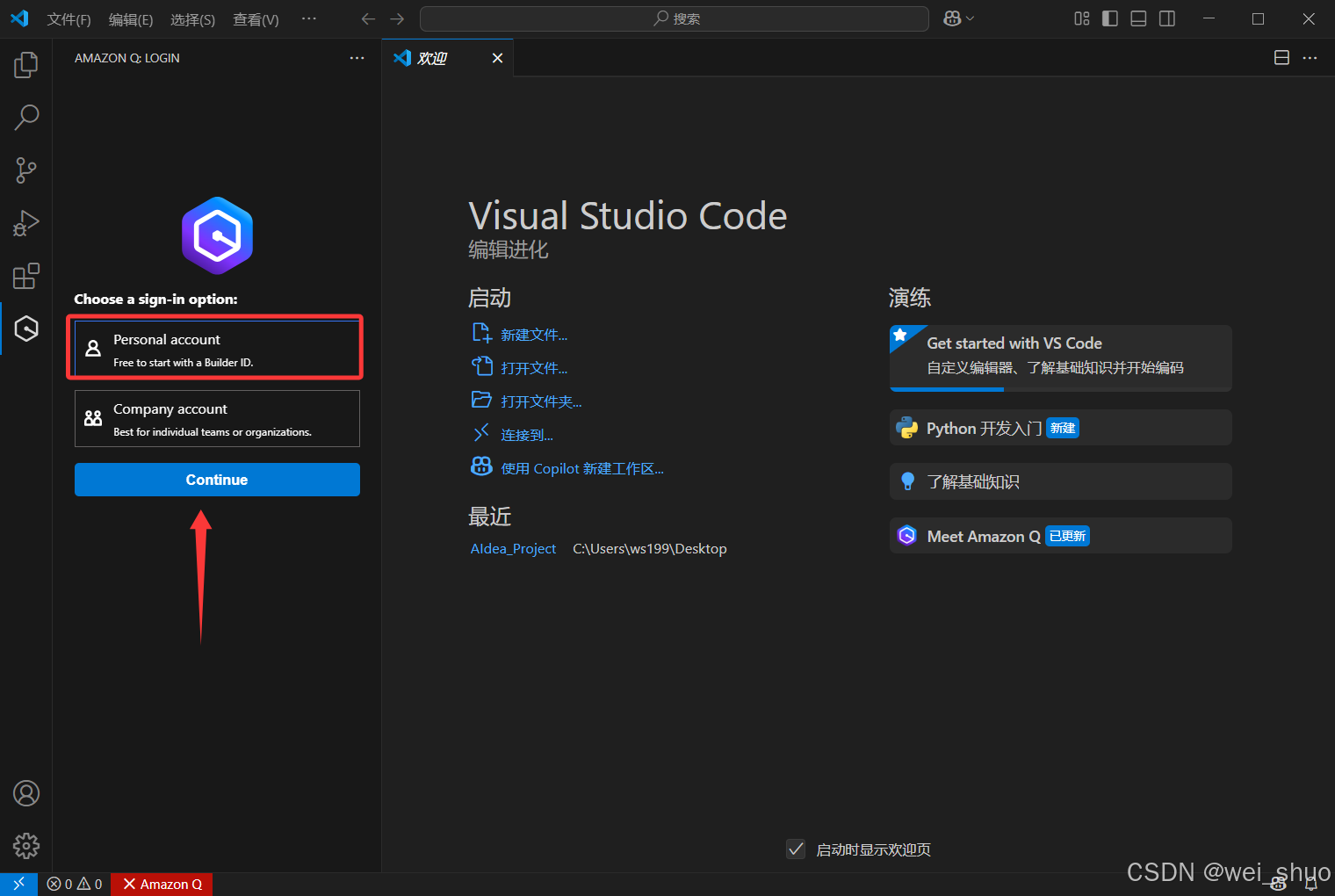The height and width of the screenshot is (896, 1335).
Task: Open the Source Control view
Action: tap(26, 170)
